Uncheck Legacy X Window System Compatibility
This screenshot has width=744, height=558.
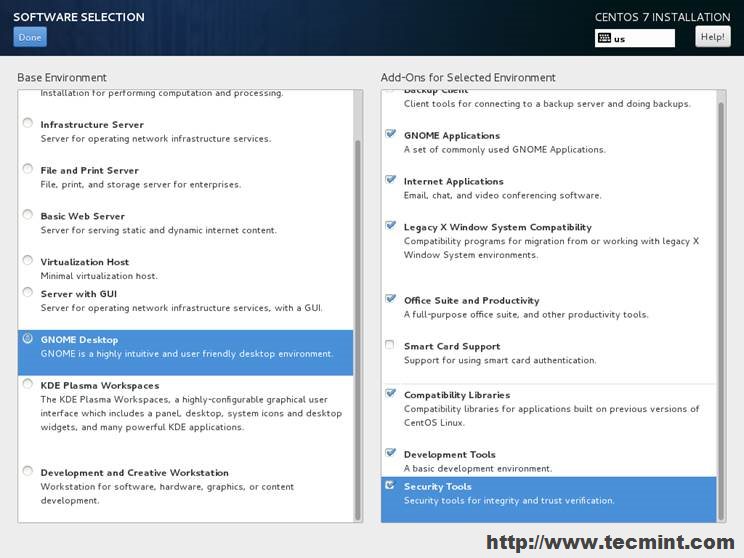(x=390, y=225)
